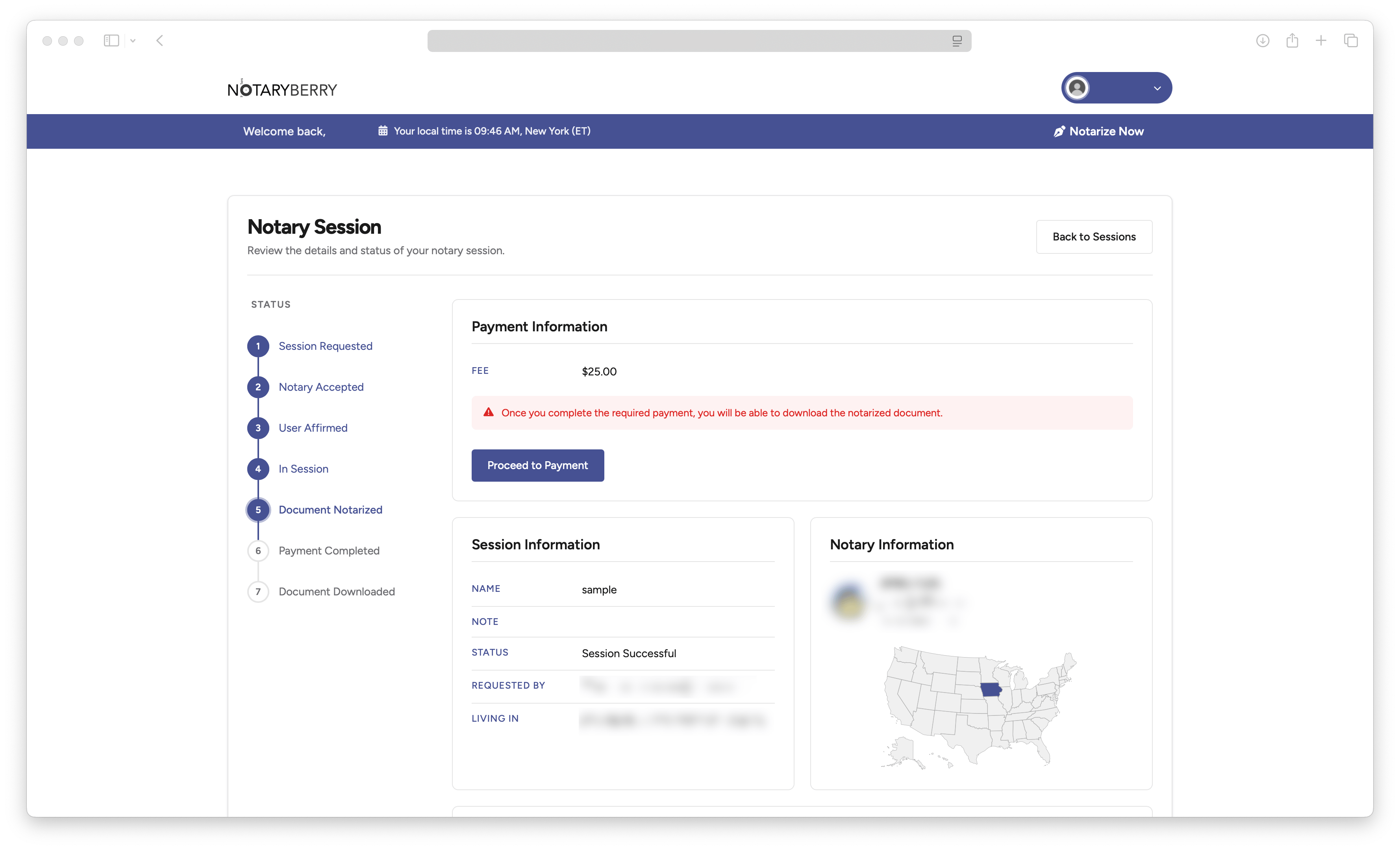Select step 1 Session Requested

tap(325, 346)
